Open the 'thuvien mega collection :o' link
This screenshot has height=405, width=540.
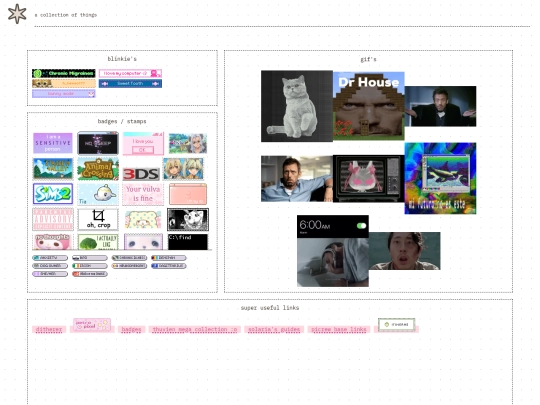pyautogui.click(x=195, y=330)
